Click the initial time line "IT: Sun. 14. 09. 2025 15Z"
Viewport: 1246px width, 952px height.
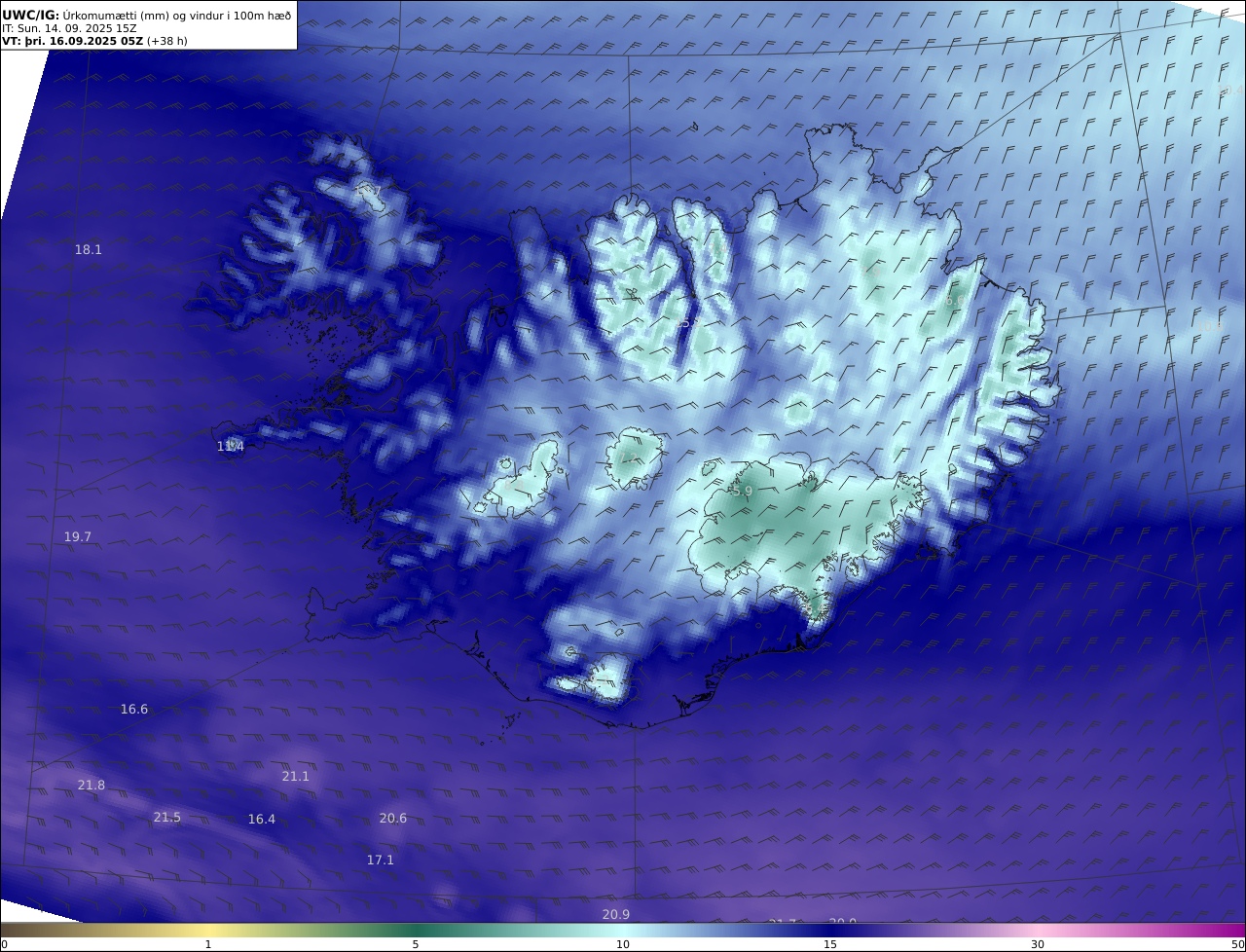(x=69, y=28)
